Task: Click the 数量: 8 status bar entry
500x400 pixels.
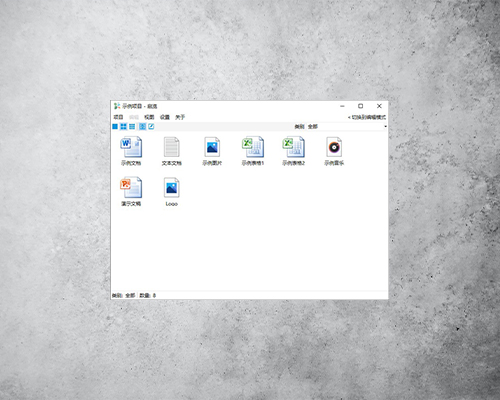Action: 147,295
